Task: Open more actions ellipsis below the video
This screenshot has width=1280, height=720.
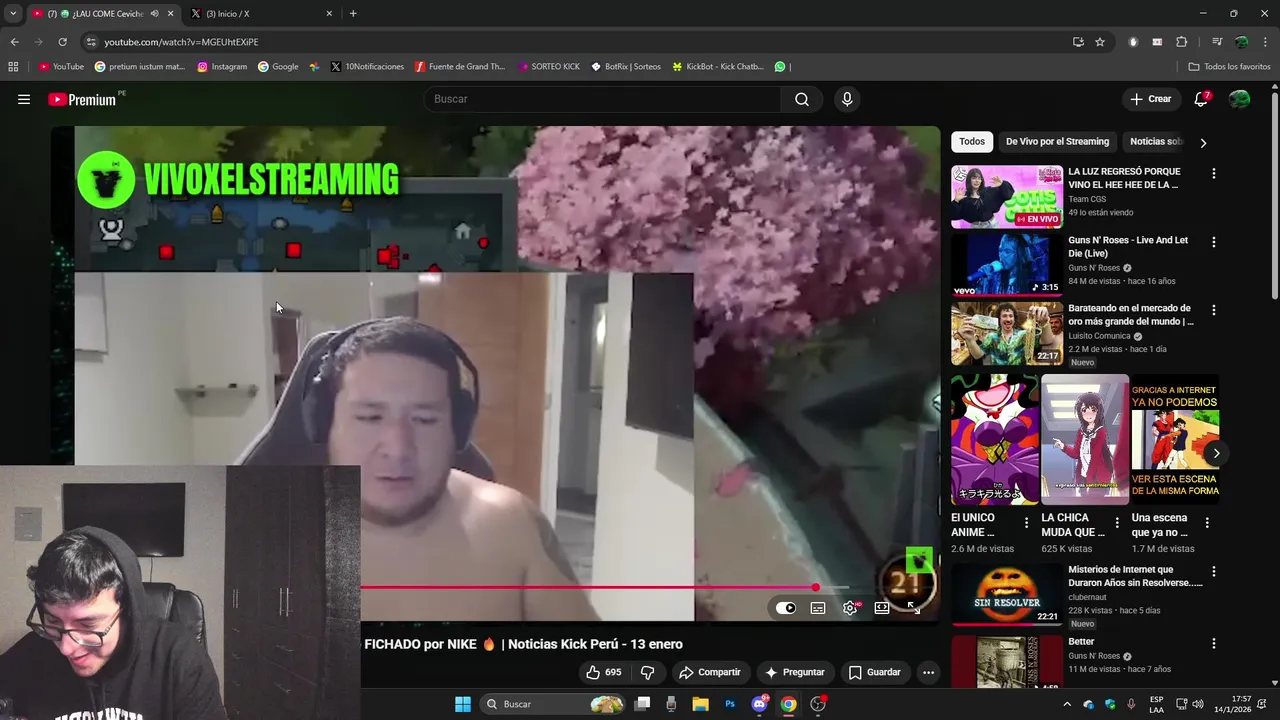Action: tap(928, 672)
